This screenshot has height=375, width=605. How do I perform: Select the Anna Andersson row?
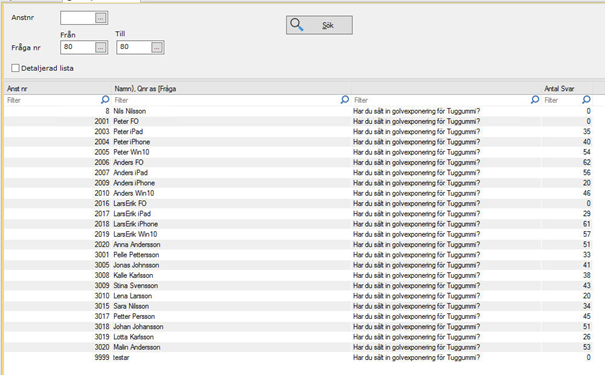[x=298, y=245]
